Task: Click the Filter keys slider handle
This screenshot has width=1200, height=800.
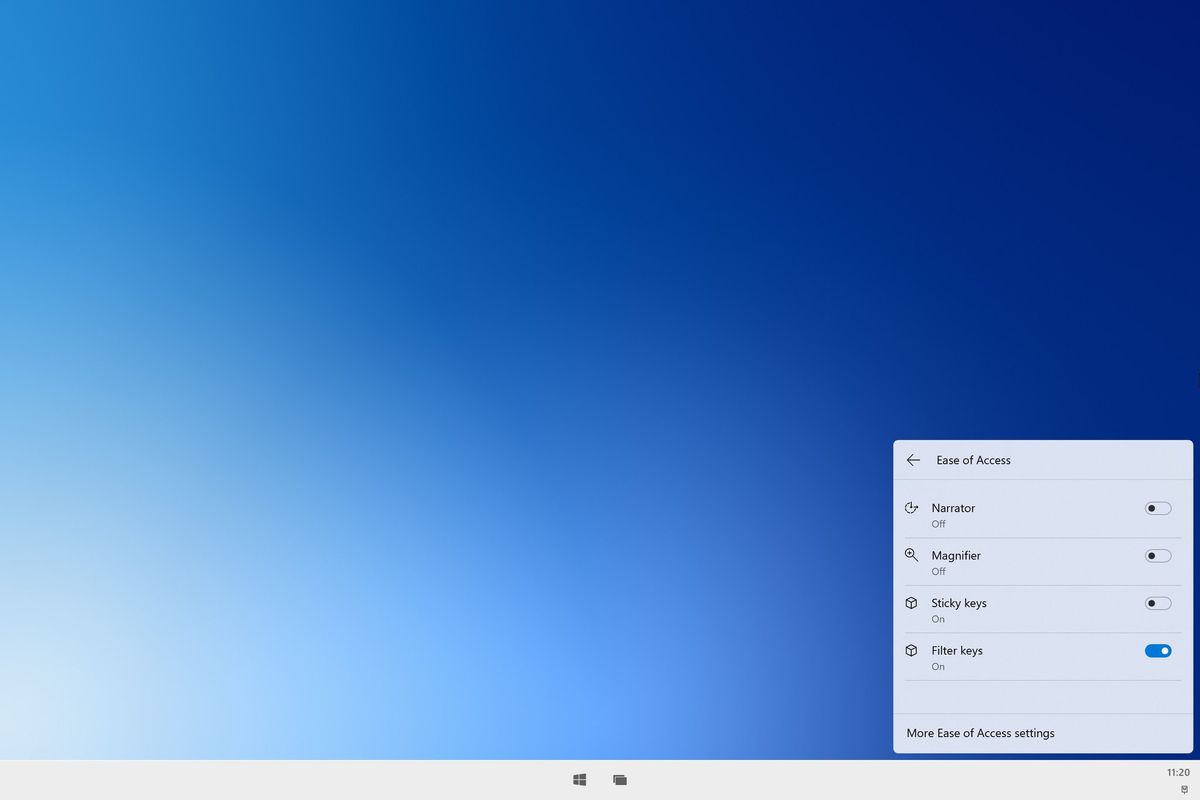Action: [x=1164, y=650]
